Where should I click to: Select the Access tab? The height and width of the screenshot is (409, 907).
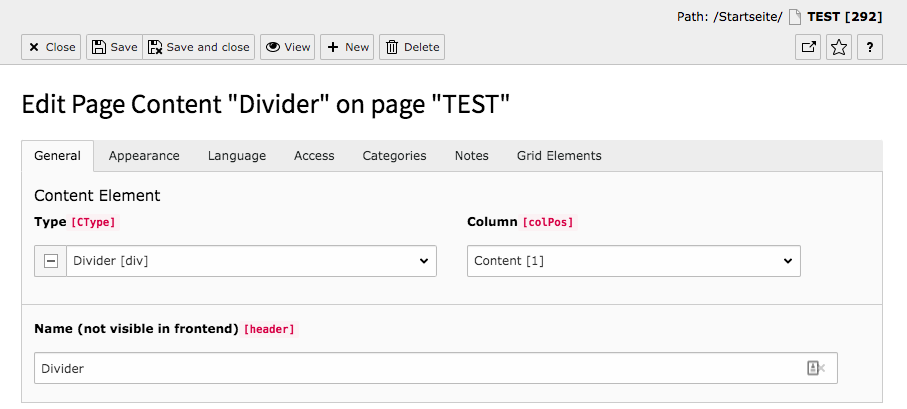314,156
